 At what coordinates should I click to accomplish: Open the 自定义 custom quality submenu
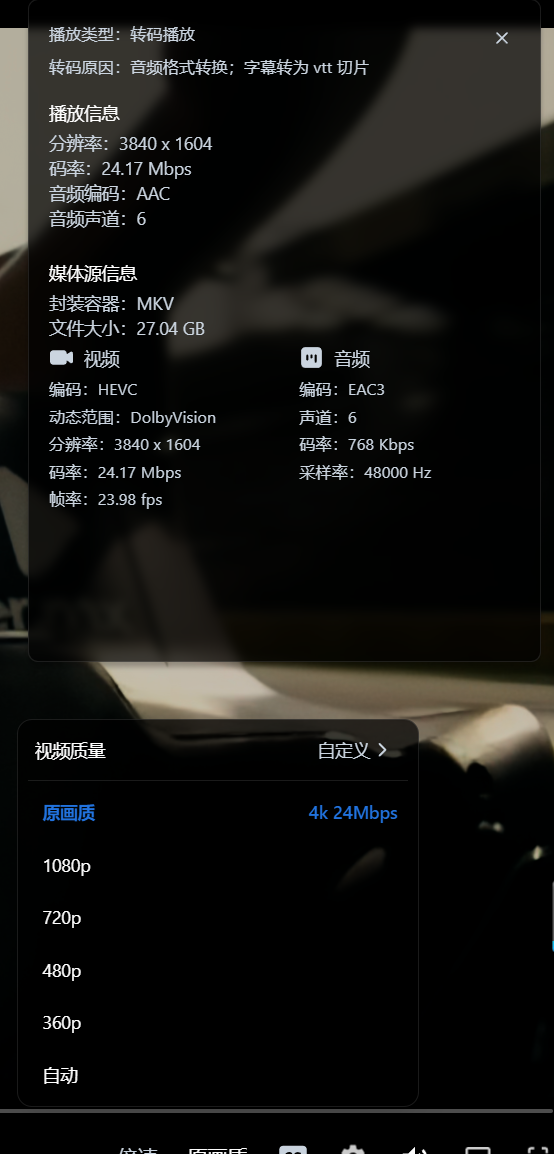[x=352, y=751]
